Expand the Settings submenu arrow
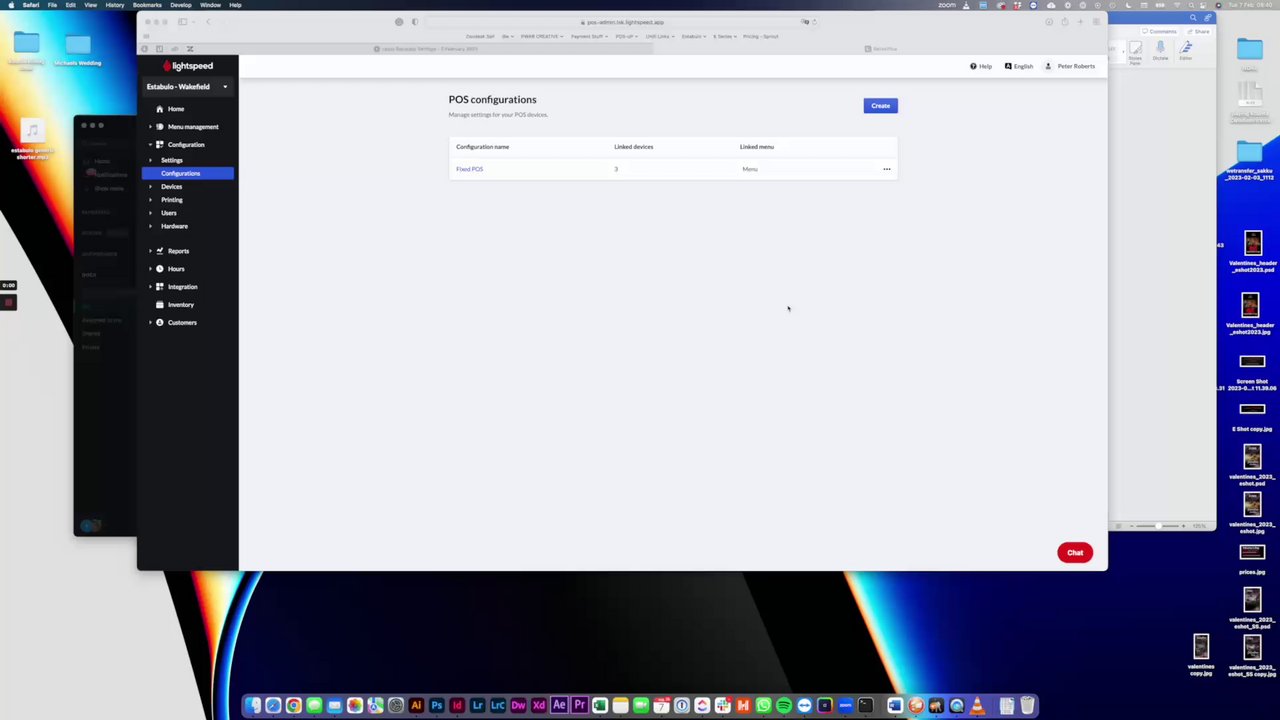Image resolution: width=1280 pixels, height=720 pixels. 150,160
